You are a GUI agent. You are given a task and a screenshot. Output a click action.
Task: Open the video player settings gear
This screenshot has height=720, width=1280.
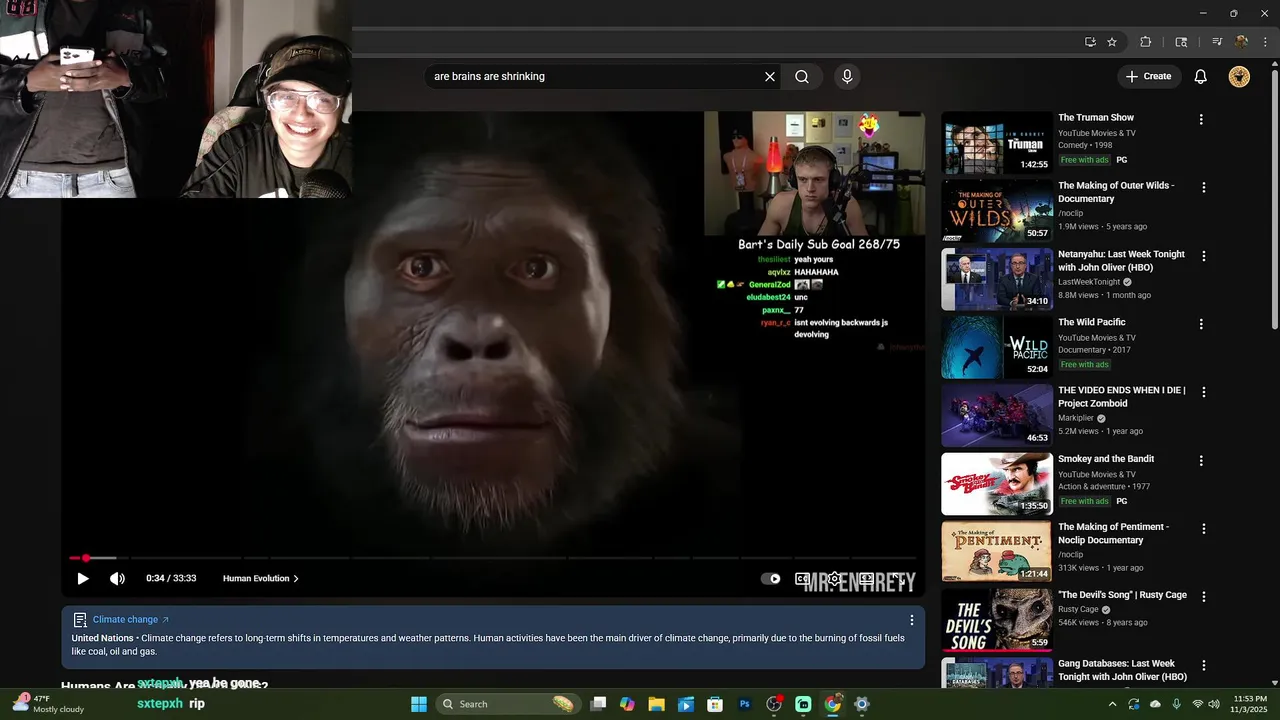click(x=834, y=578)
